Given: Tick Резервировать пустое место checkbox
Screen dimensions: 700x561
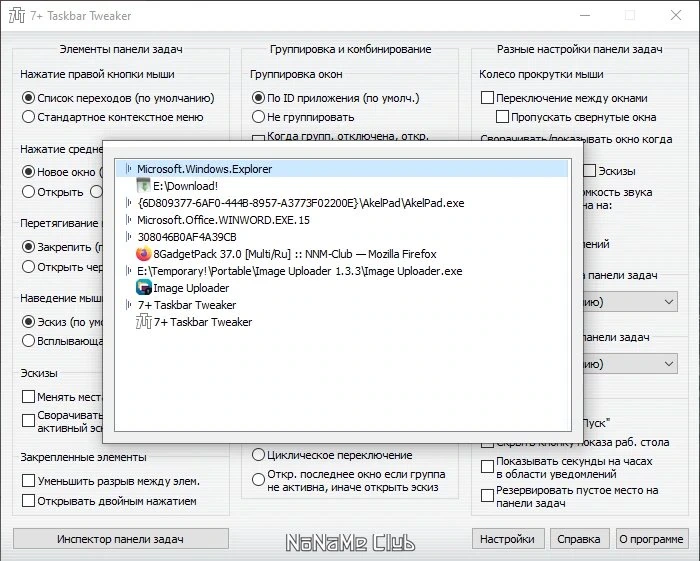Looking at the screenshot, I should (487, 495).
